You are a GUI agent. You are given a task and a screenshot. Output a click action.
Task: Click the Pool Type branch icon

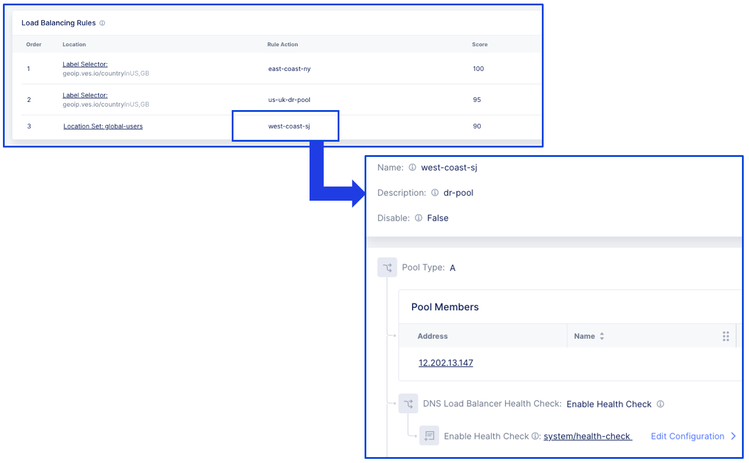(387, 268)
